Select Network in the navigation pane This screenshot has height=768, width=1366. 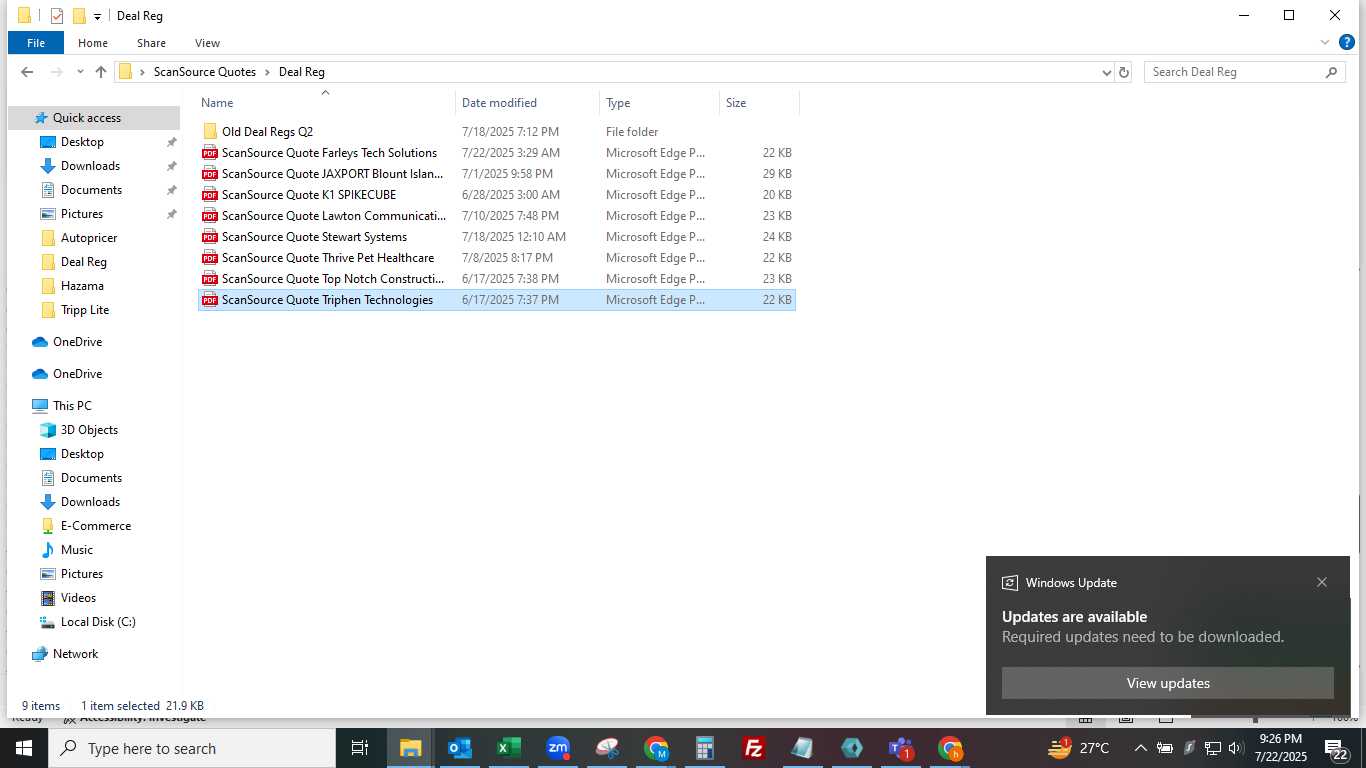click(75, 654)
